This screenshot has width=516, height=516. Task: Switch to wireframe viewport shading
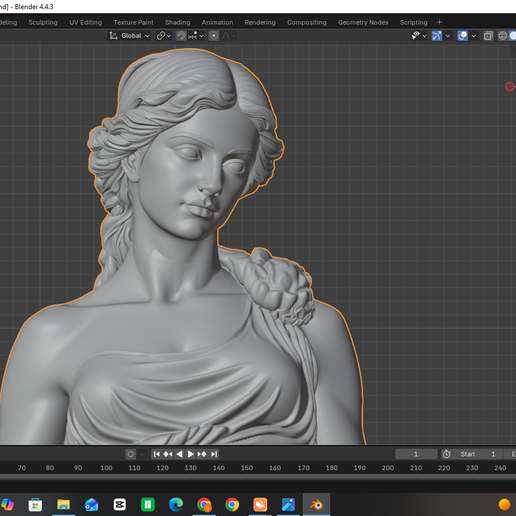502,36
